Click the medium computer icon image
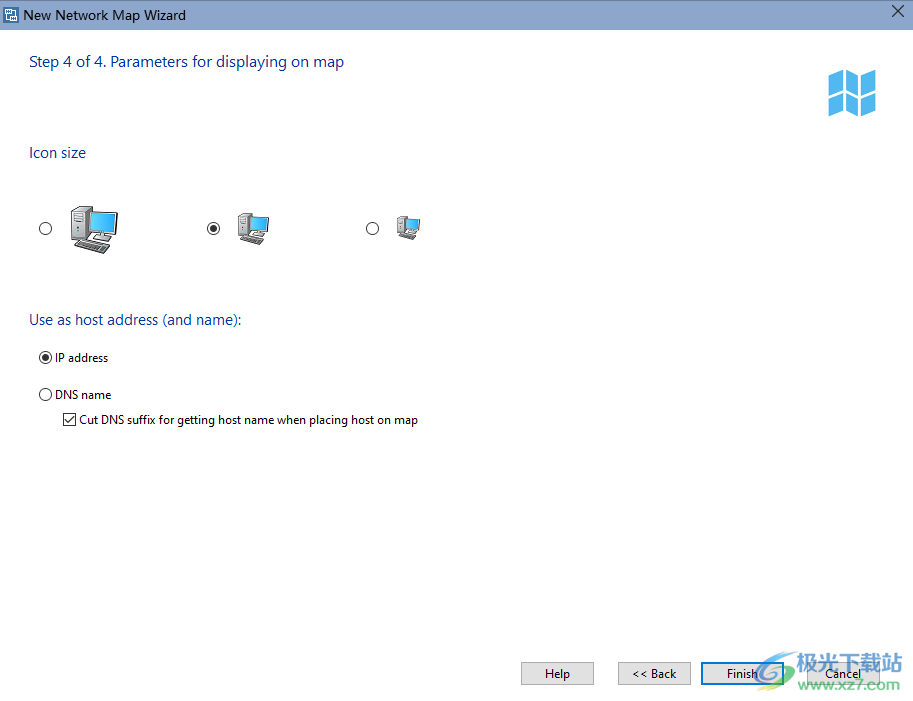 253,229
